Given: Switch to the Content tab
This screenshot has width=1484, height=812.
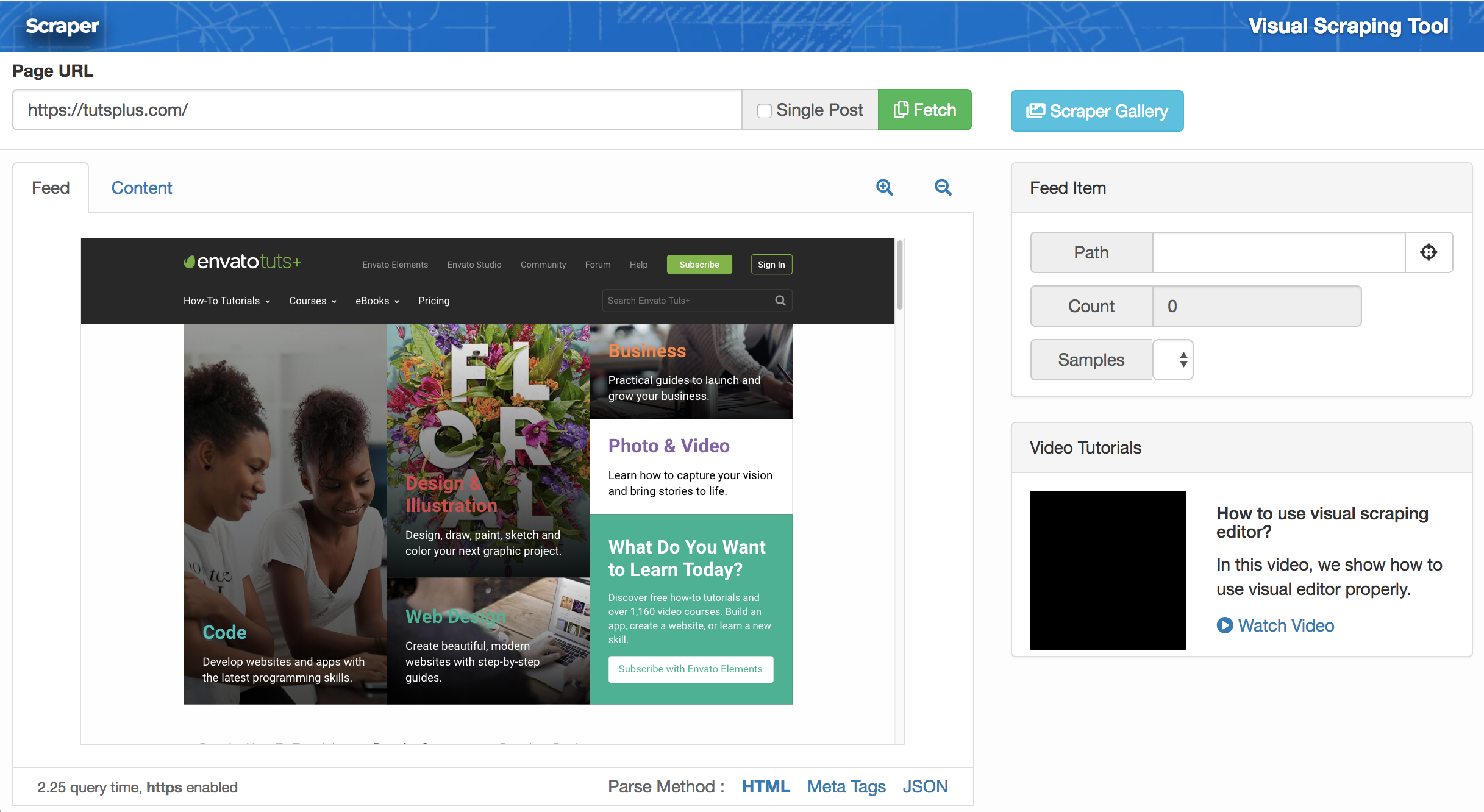Looking at the screenshot, I should click(x=141, y=188).
